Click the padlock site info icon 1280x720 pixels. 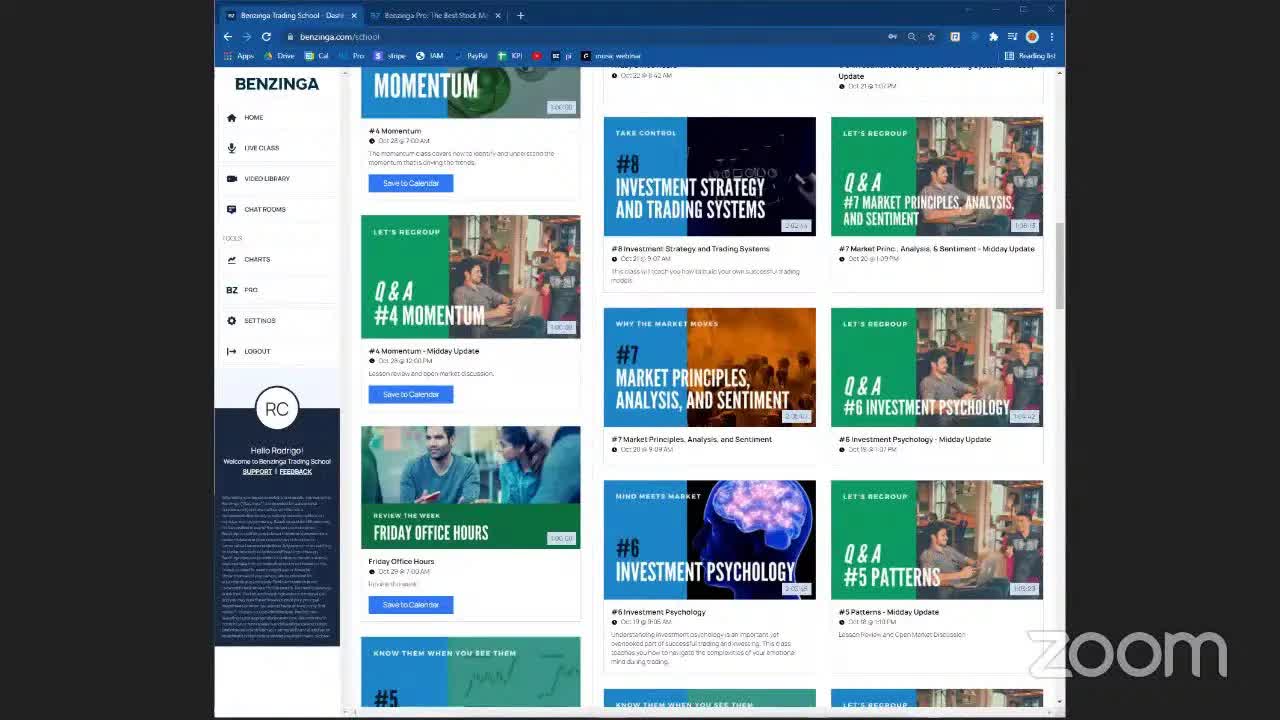tap(290, 37)
